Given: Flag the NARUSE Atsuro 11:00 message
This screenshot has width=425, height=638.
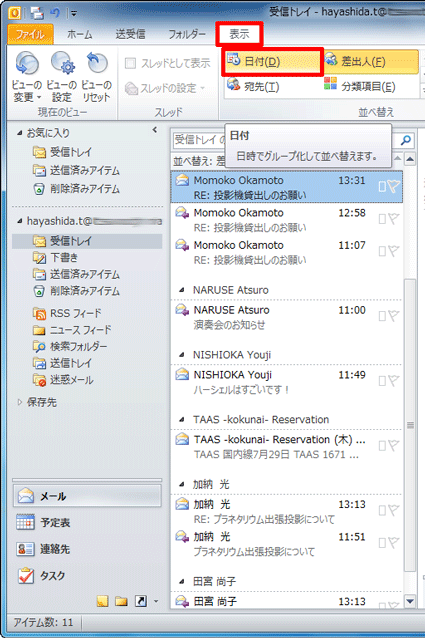Looking at the screenshot, I should click(394, 316).
